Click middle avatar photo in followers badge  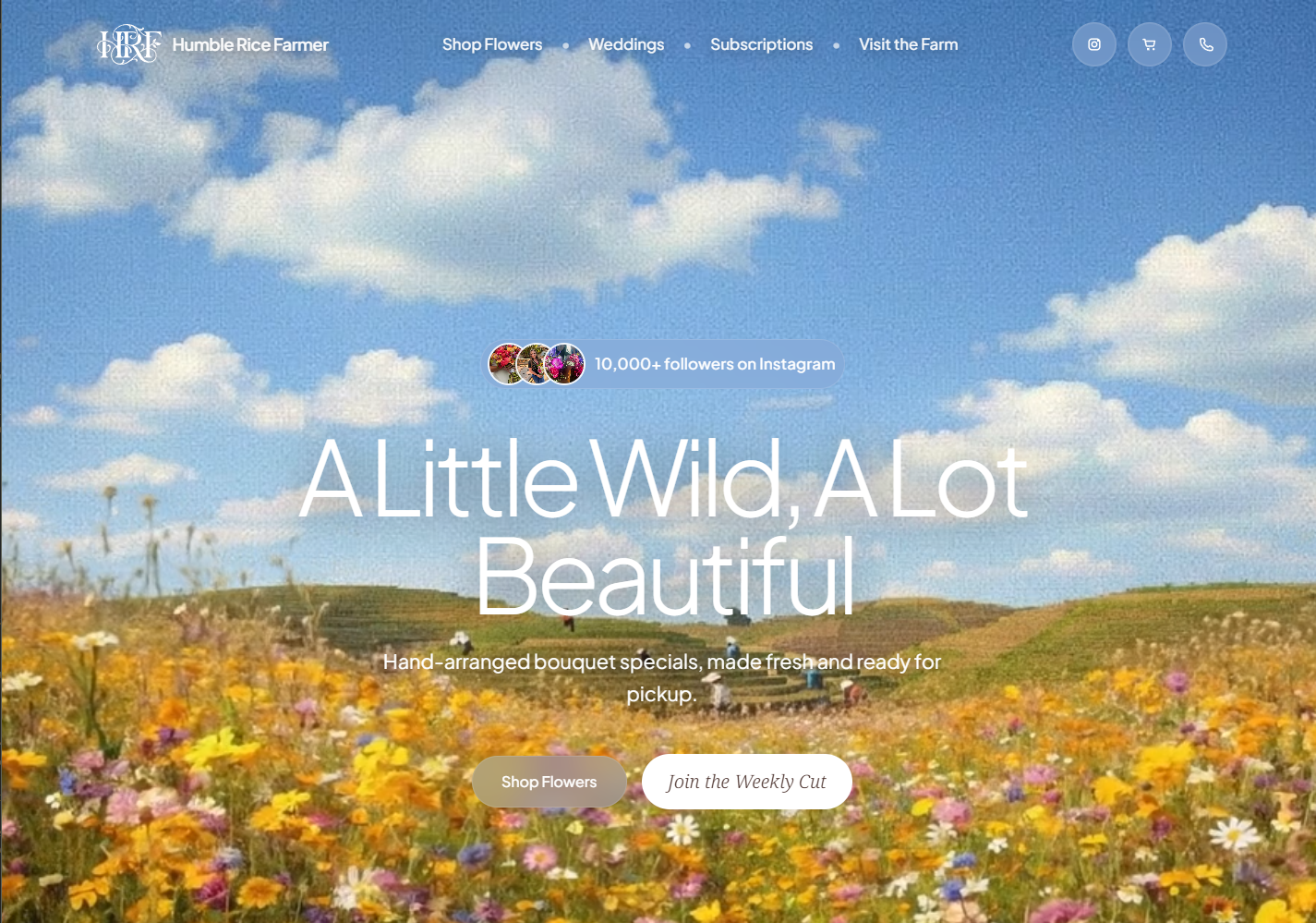click(536, 364)
